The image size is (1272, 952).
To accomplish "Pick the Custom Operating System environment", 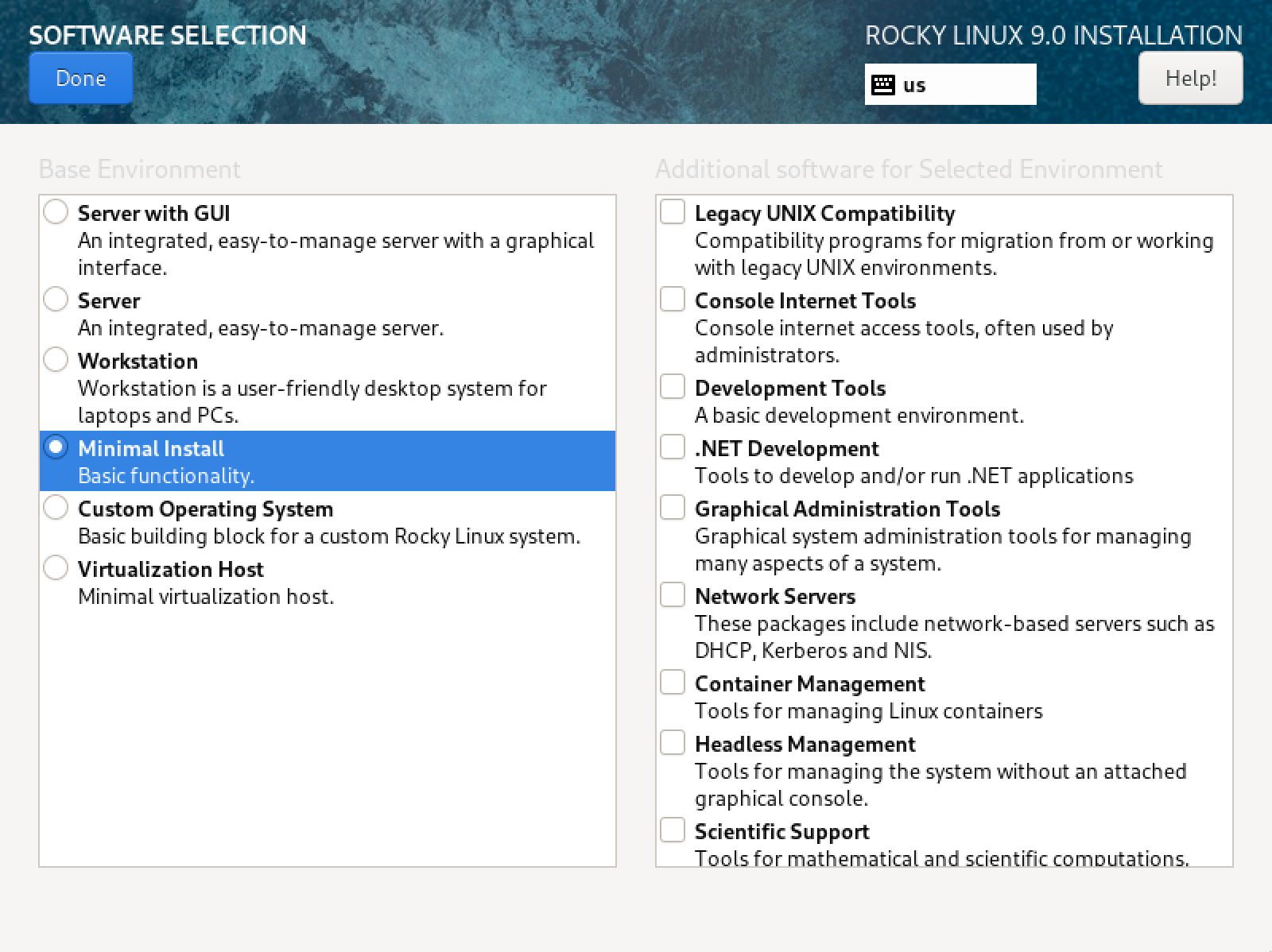I will 56,508.
